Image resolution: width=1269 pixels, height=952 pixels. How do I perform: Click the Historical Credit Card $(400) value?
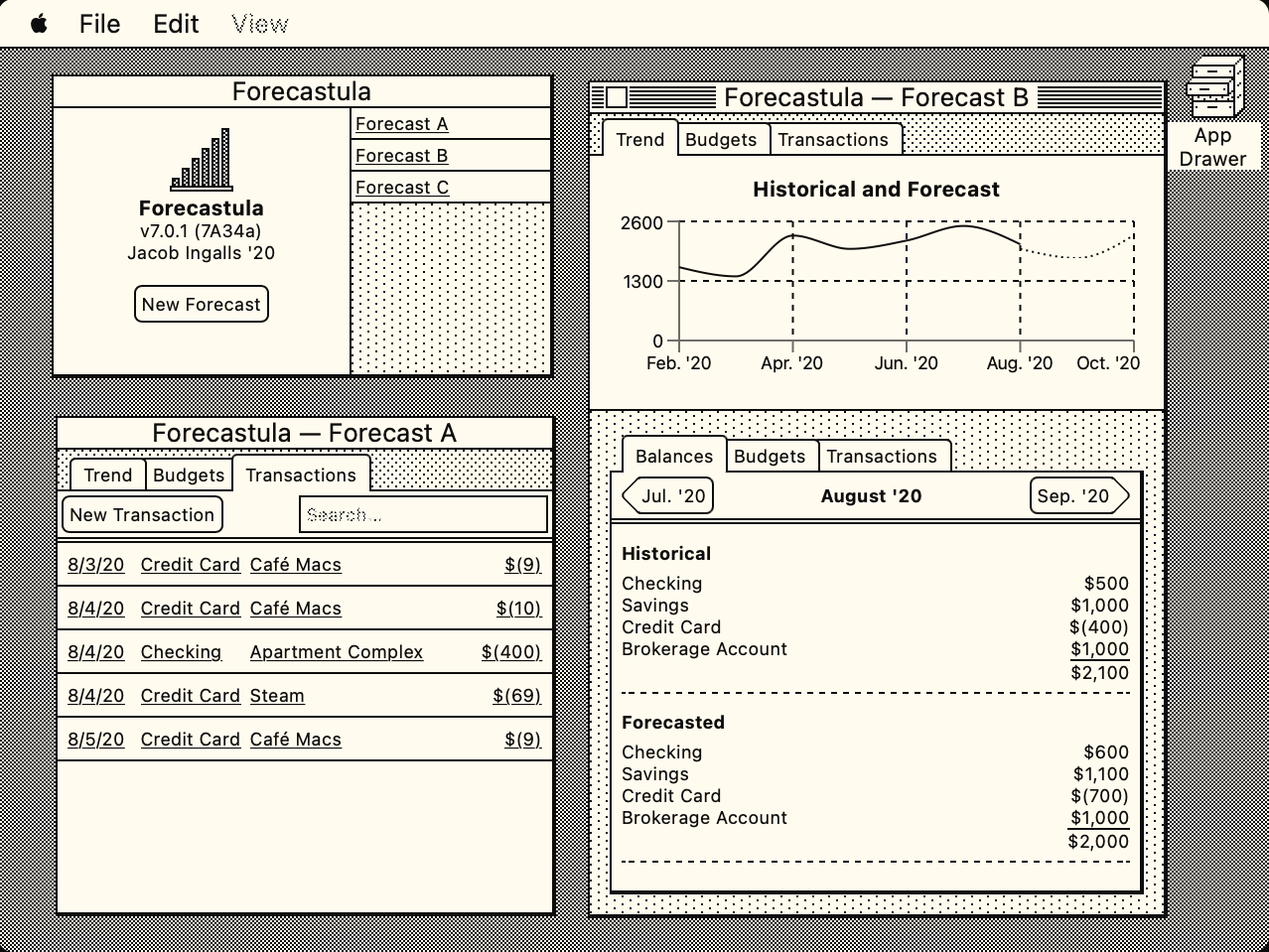1099,627
